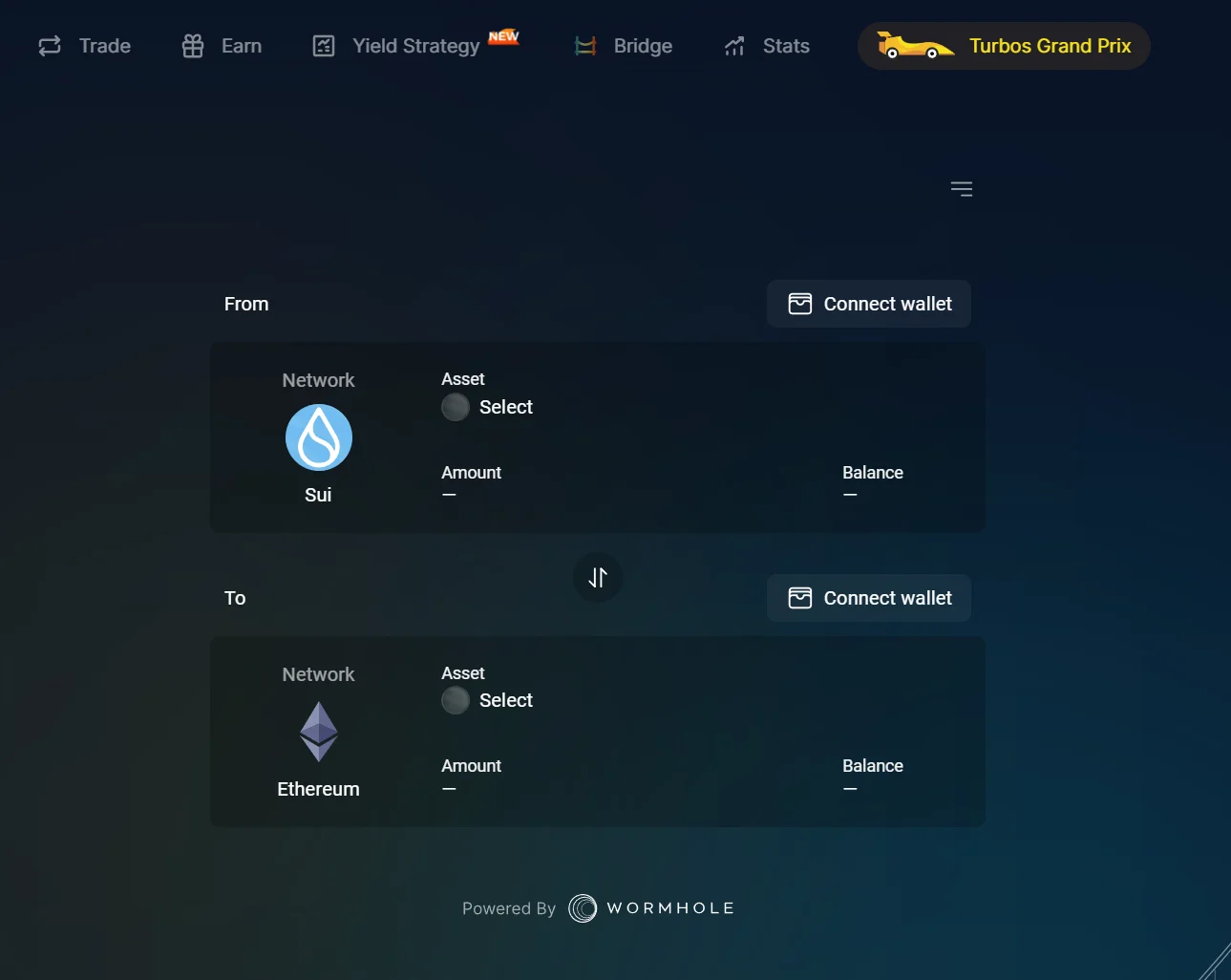Open the hamburger menu icon

point(962,189)
